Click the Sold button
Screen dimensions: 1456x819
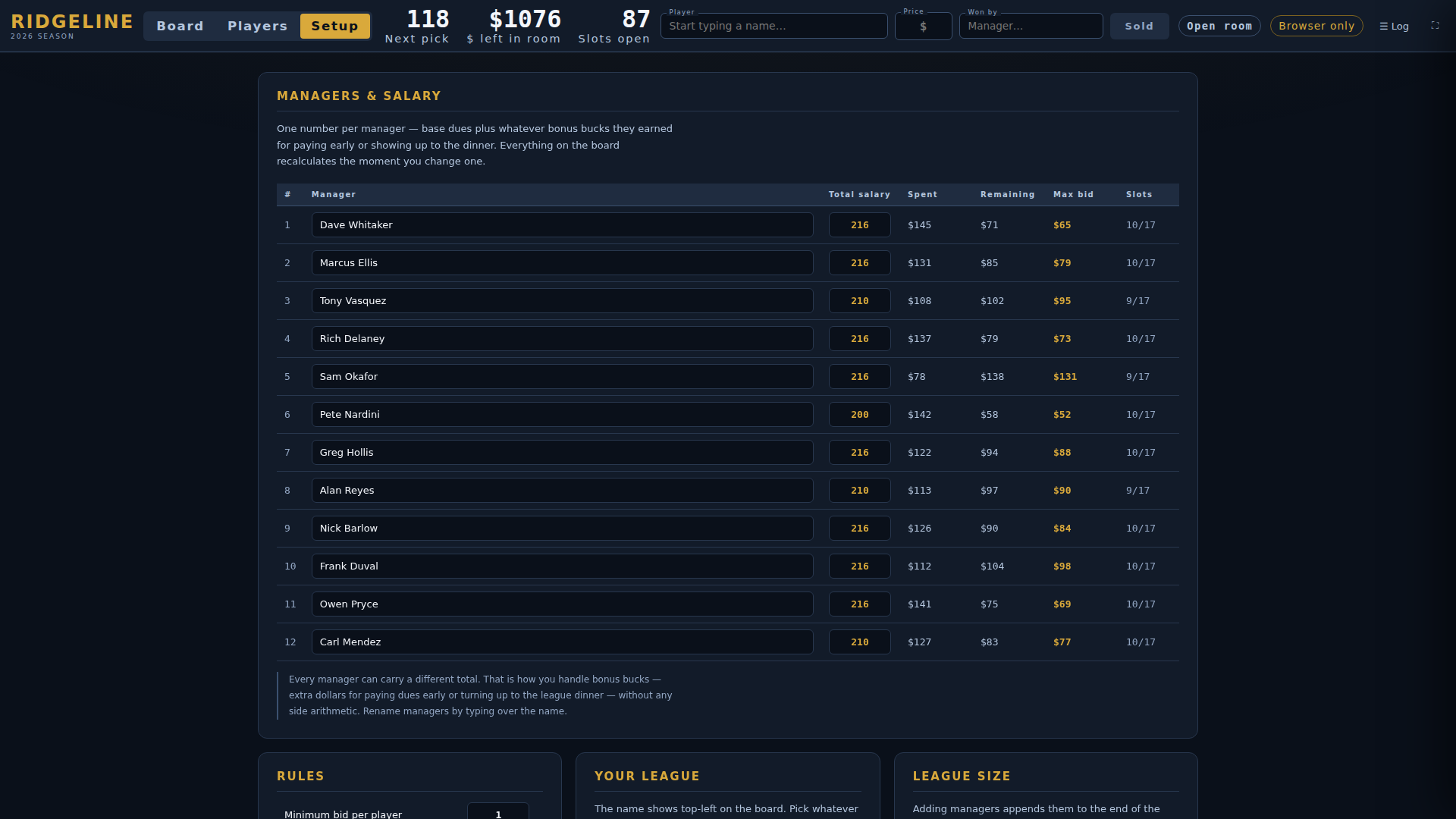point(1139,26)
